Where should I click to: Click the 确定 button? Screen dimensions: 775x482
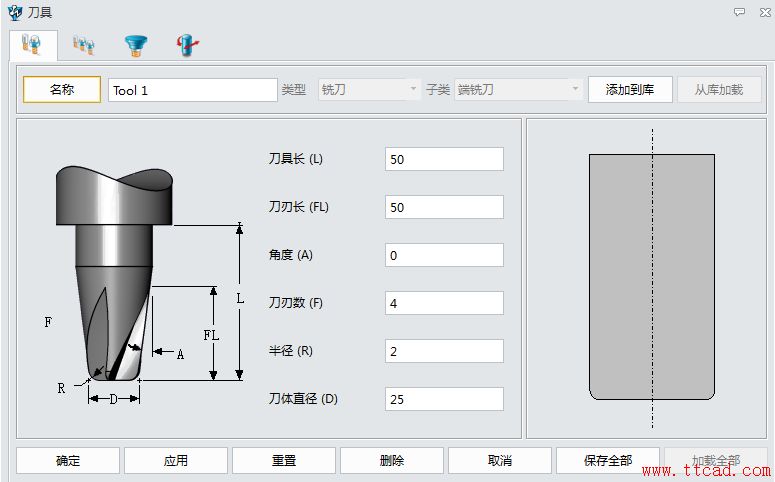click(68, 461)
